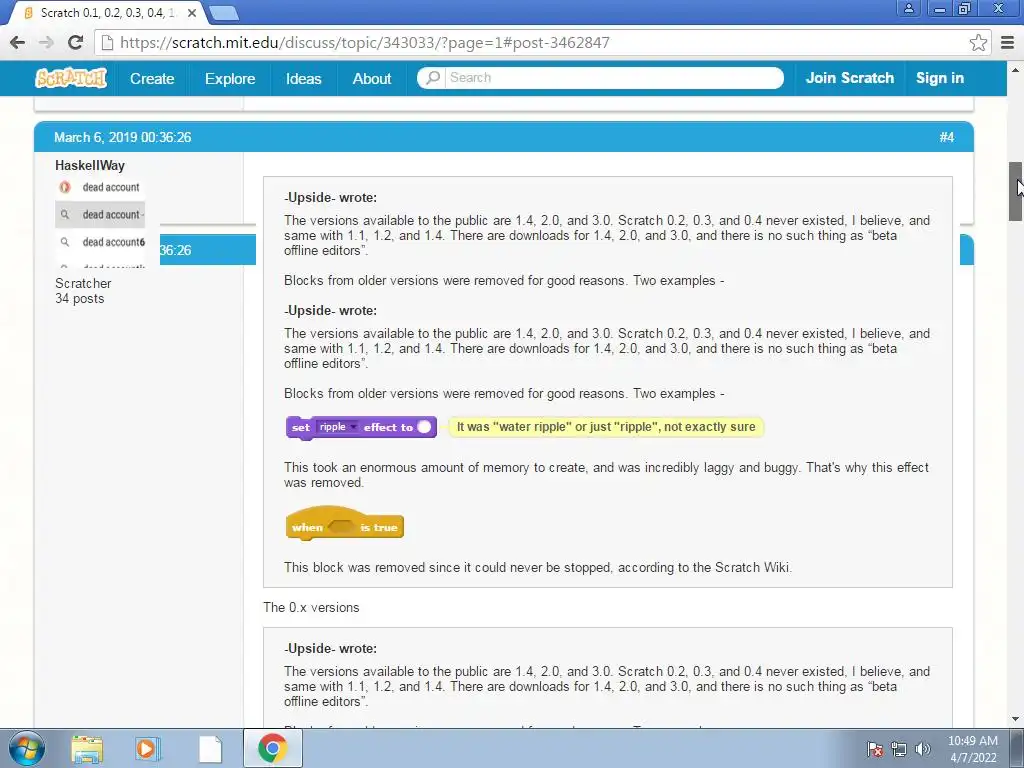The image size is (1024, 768).
Task: Open the Explore menu item
Action: coord(230,78)
